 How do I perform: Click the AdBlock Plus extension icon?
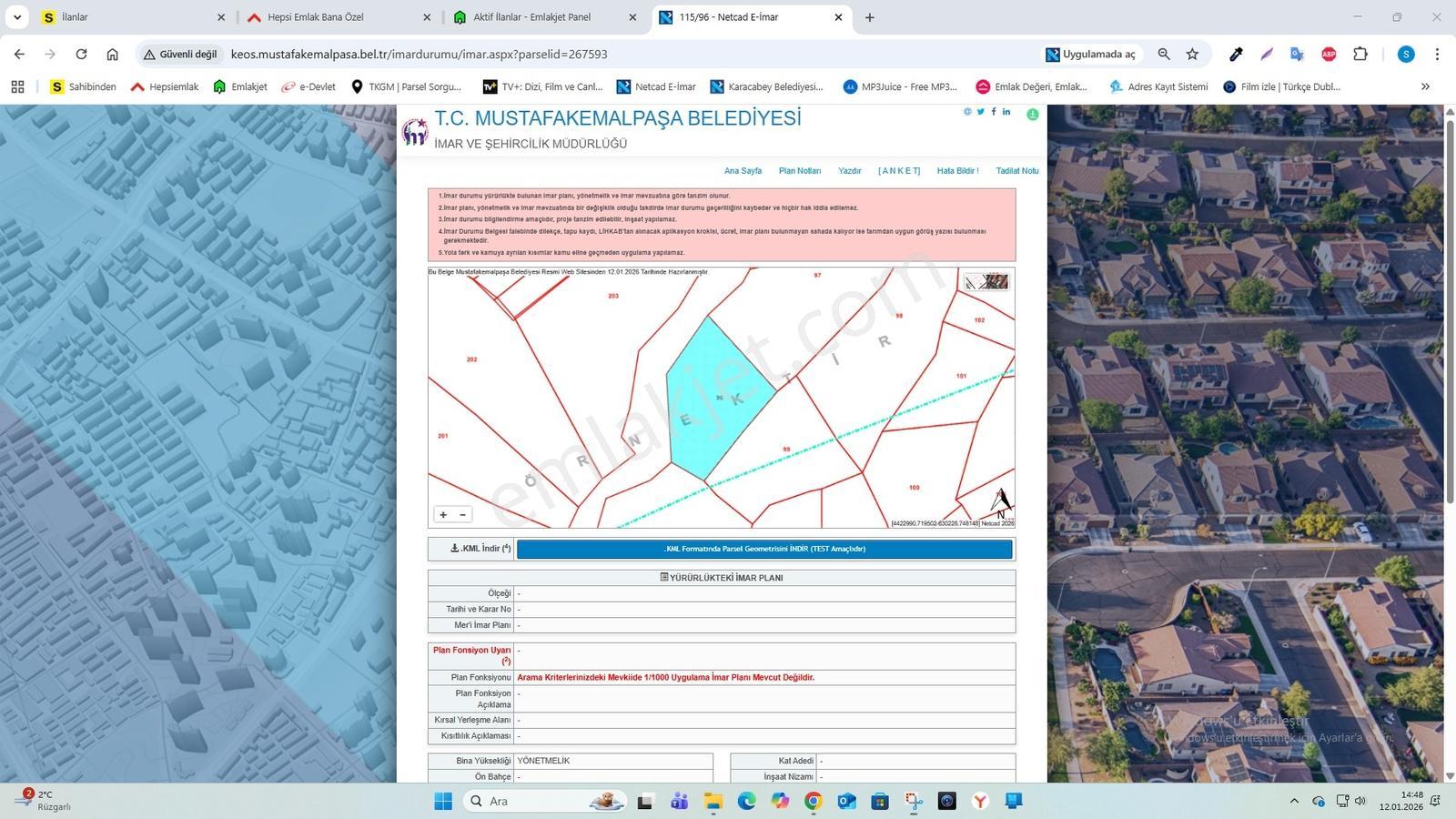click(1329, 55)
